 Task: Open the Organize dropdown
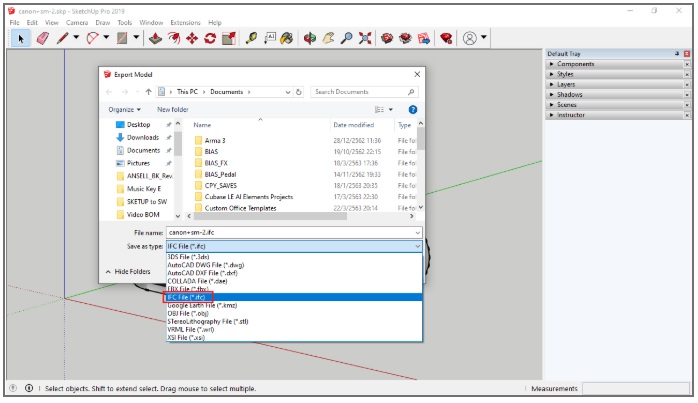124,110
